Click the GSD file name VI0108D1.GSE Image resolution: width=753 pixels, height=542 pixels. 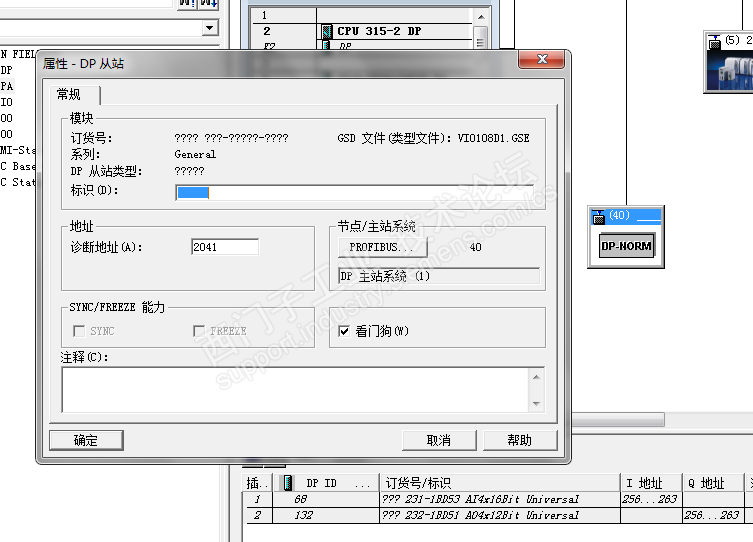(494, 138)
